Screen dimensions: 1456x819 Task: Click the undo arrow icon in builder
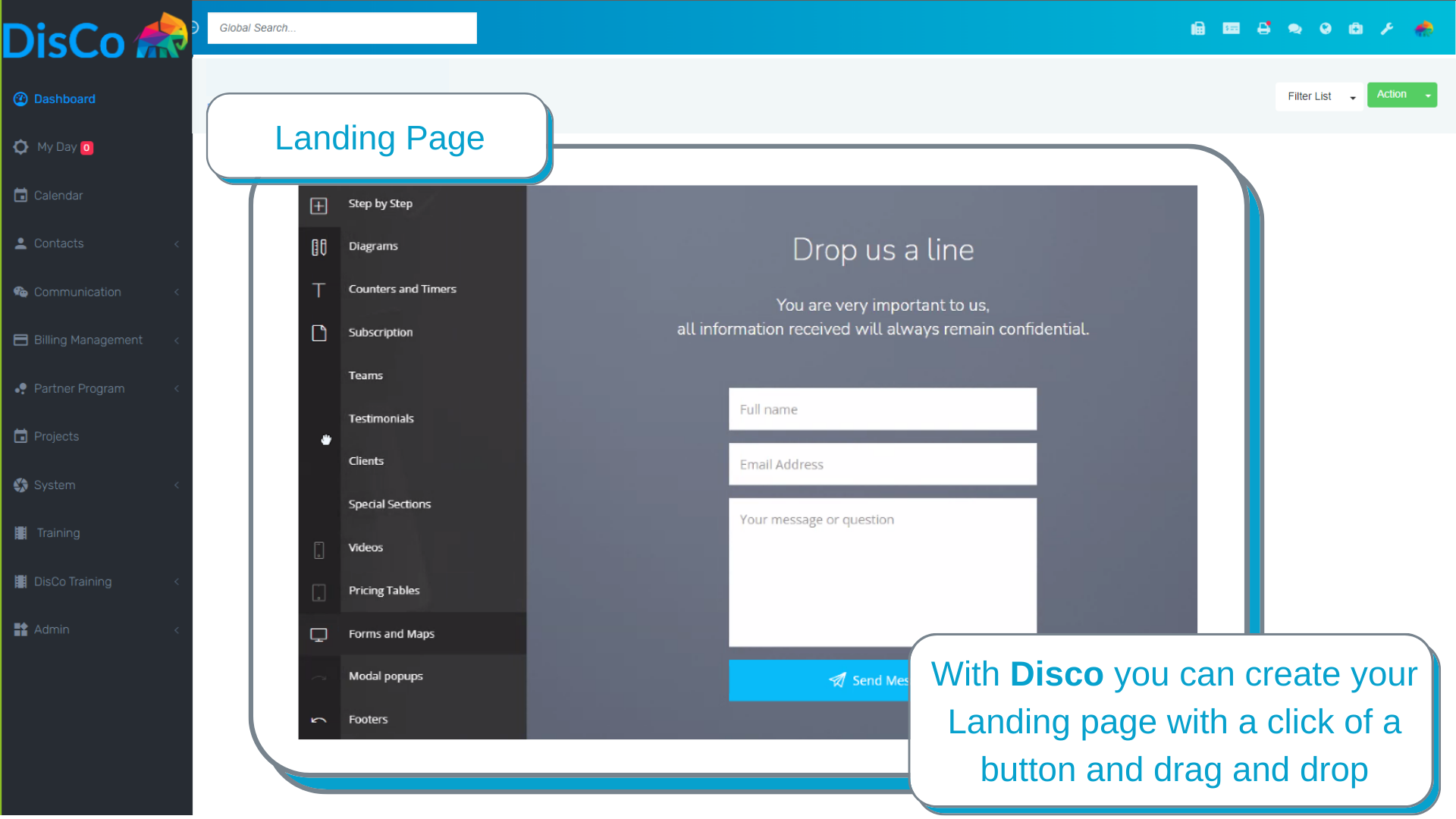click(x=319, y=720)
